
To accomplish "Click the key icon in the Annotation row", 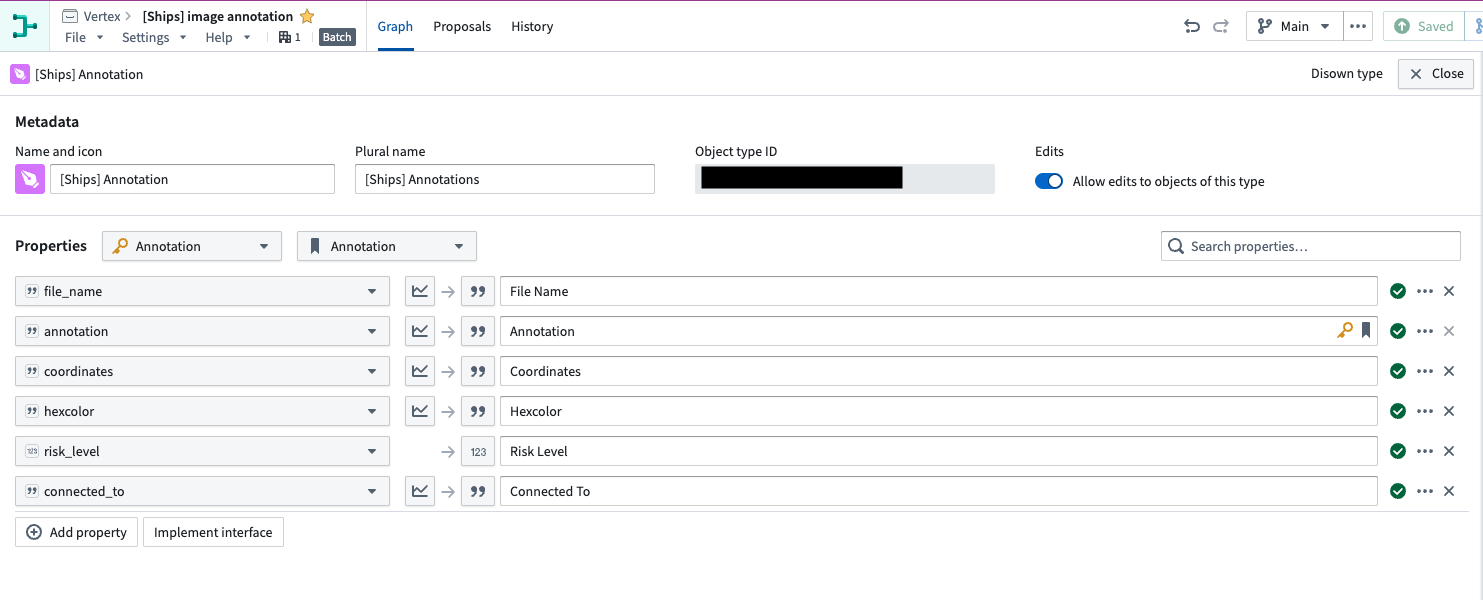I will pyautogui.click(x=1345, y=331).
